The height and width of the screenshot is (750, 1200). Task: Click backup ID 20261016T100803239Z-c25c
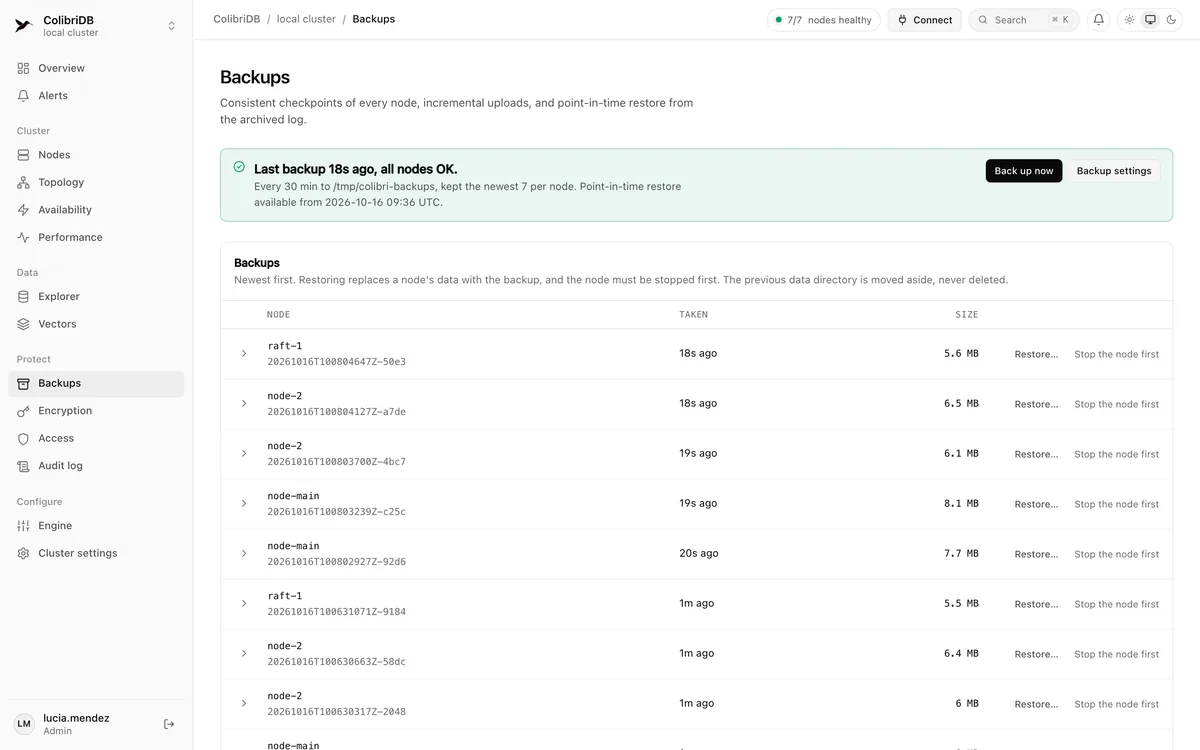click(x=337, y=512)
